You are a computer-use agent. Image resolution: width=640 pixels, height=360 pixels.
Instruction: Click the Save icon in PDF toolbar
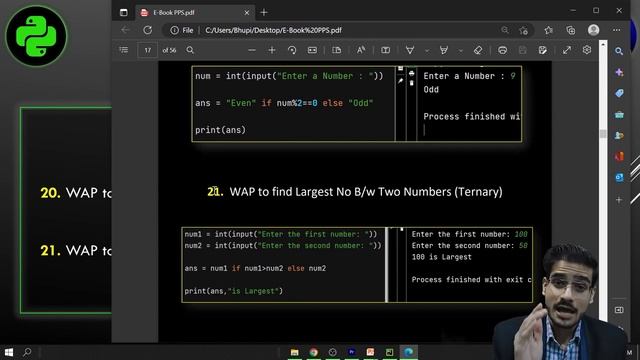pyautogui.click(x=522, y=50)
